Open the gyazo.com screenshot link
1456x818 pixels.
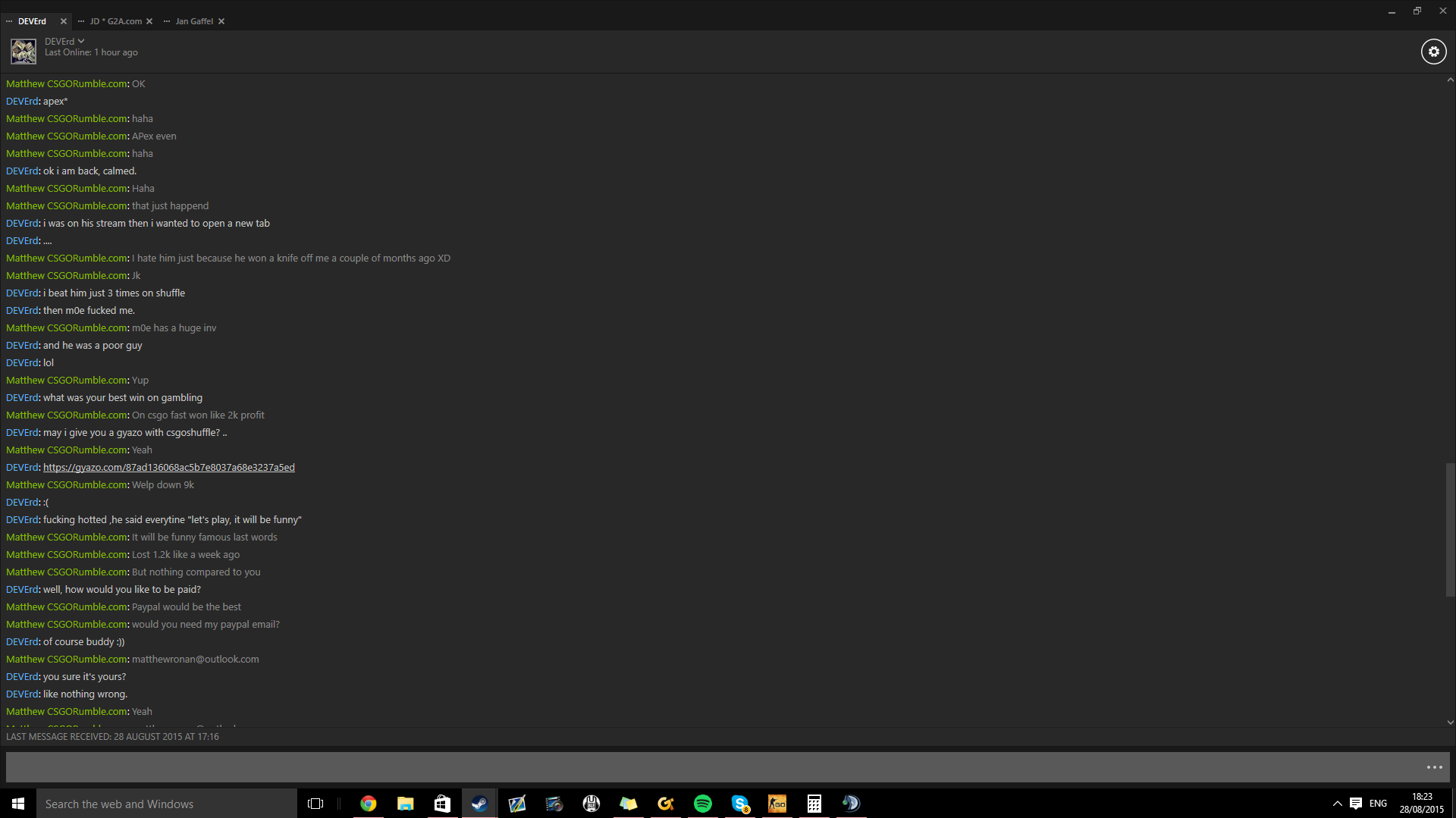coord(169,468)
